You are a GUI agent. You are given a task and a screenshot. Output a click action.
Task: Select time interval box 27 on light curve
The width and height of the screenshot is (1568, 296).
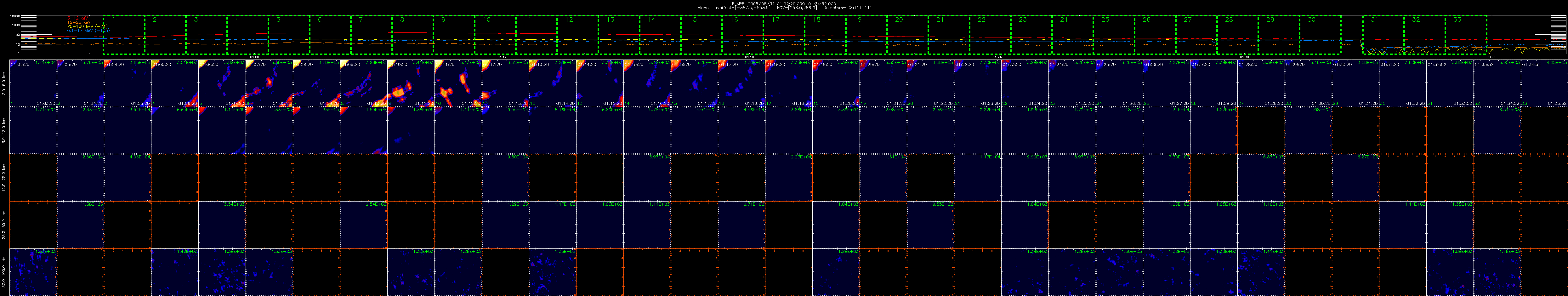[1197, 35]
